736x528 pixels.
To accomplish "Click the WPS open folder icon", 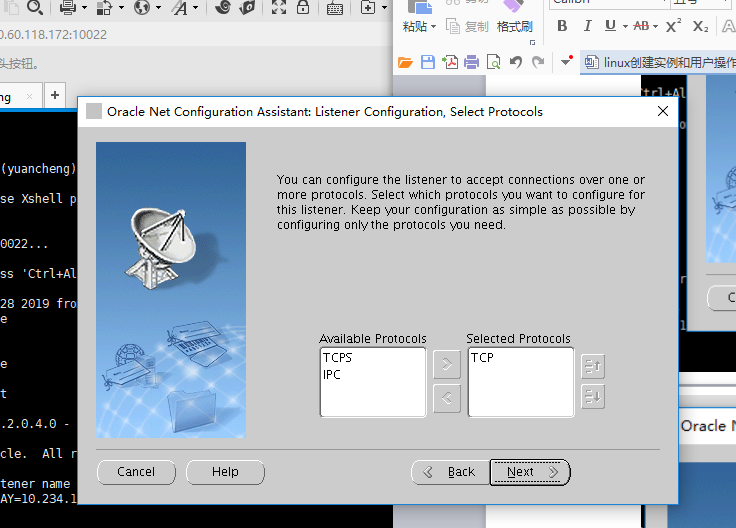I will pyautogui.click(x=405, y=62).
